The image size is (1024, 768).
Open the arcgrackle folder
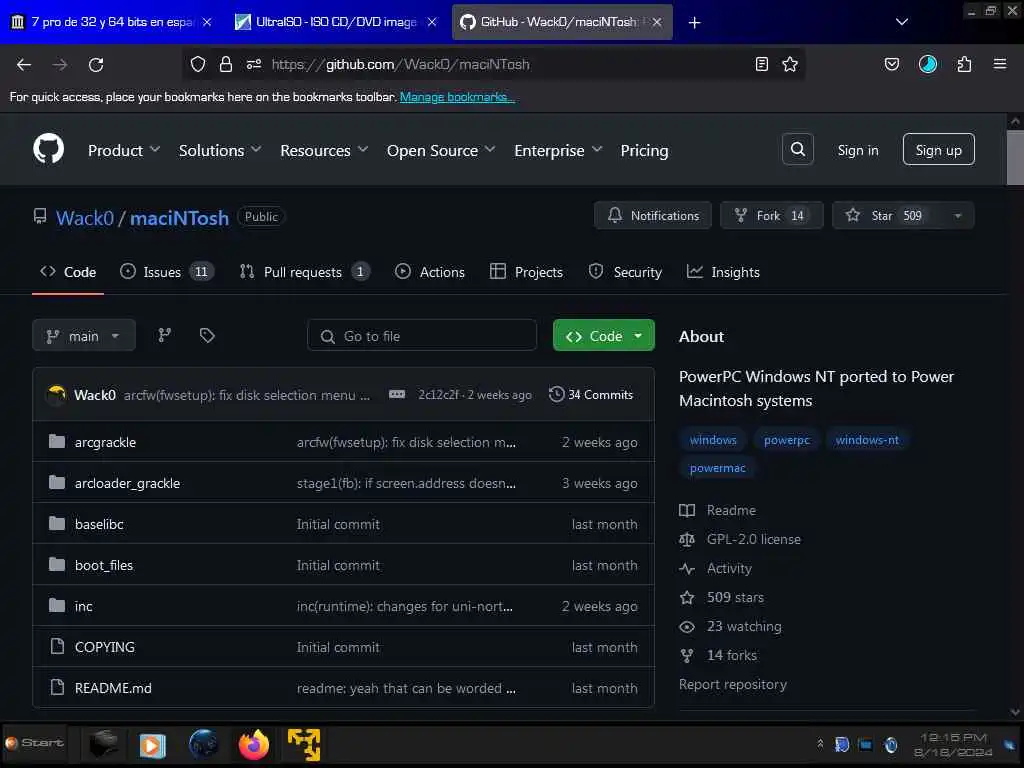tap(105, 442)
